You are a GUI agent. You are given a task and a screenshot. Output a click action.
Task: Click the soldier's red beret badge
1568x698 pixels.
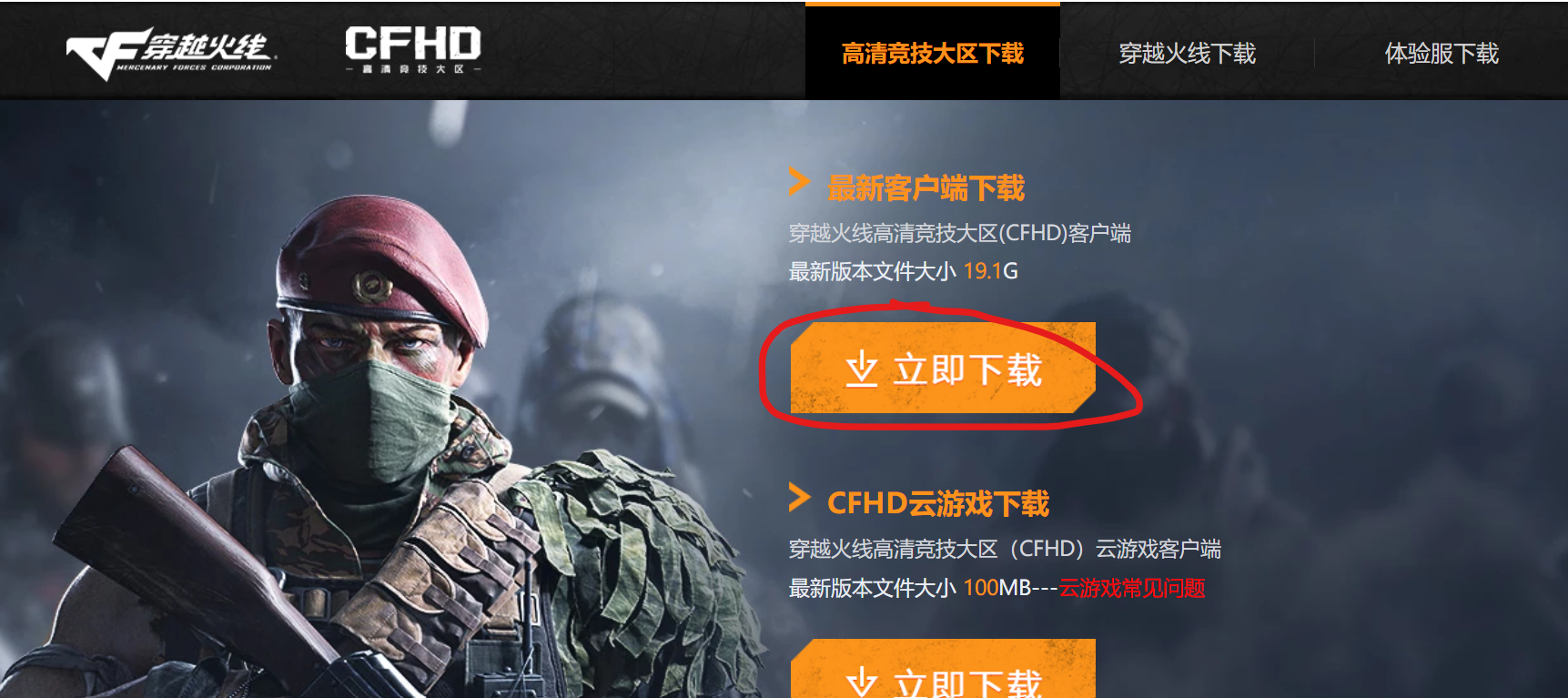click(x=371, y=288)
